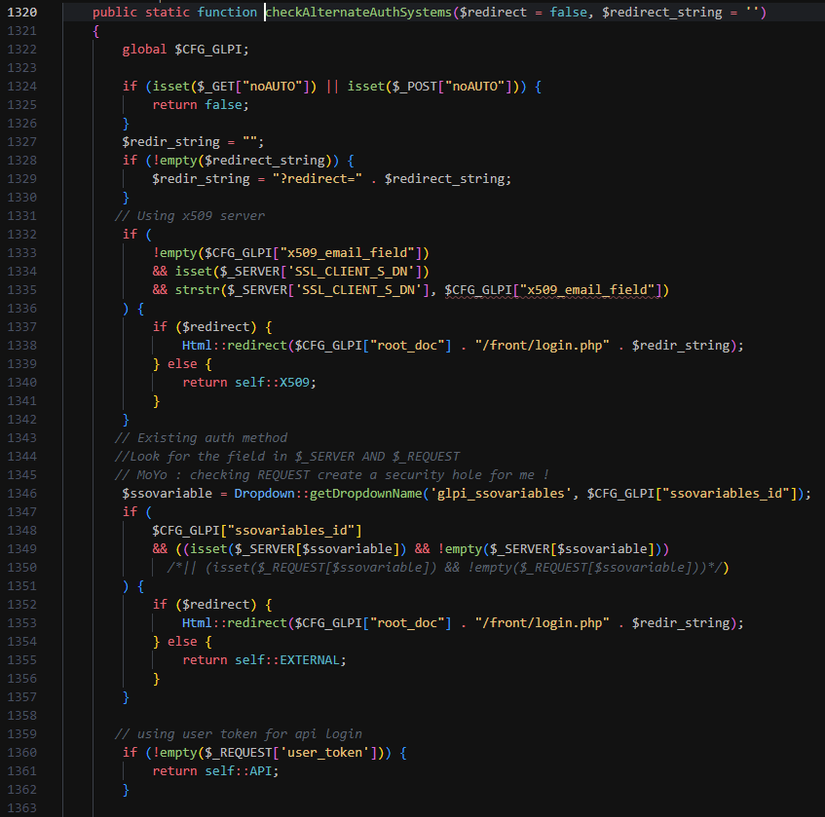
Task: Click line number 1346 in gutter
Action: click(x=22, y=493)
